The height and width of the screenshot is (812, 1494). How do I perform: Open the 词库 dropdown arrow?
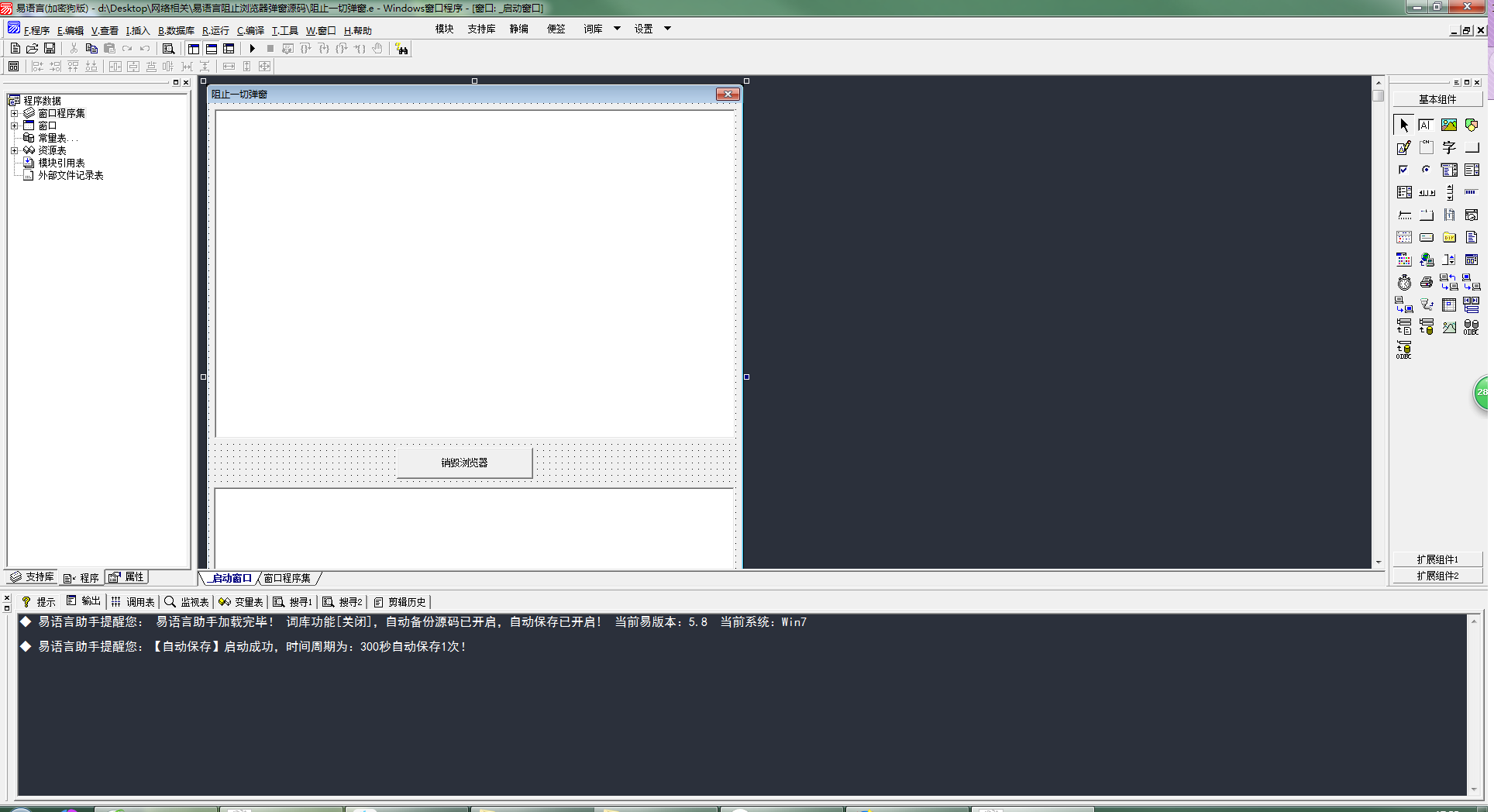click(x=617, y=29)
